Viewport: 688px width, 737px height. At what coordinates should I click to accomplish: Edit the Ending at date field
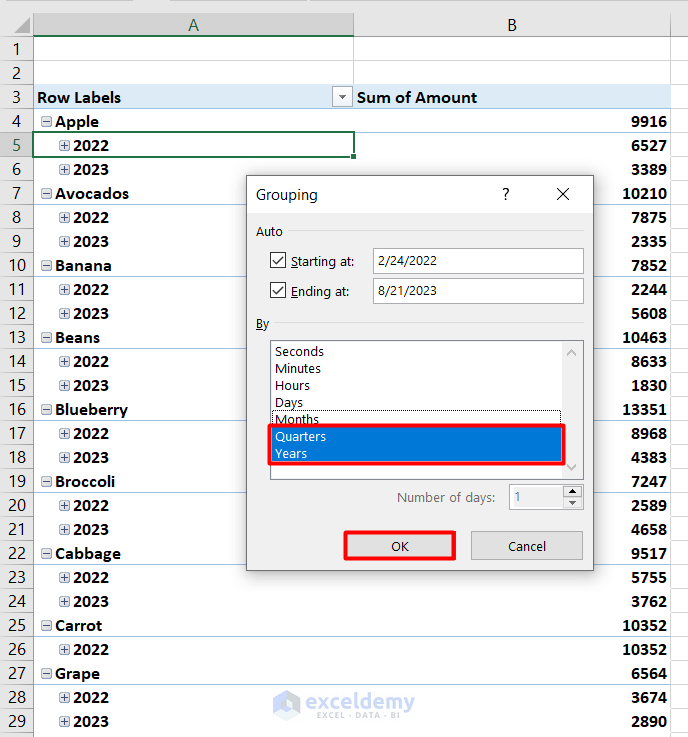tap(478, 291)
